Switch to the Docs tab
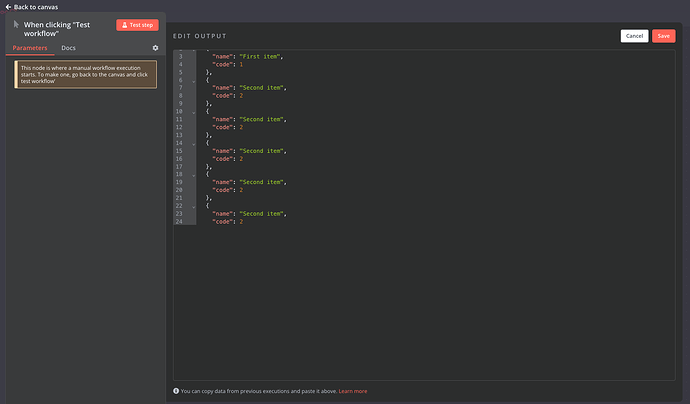The image size is (690, 404). coord(68,48)
